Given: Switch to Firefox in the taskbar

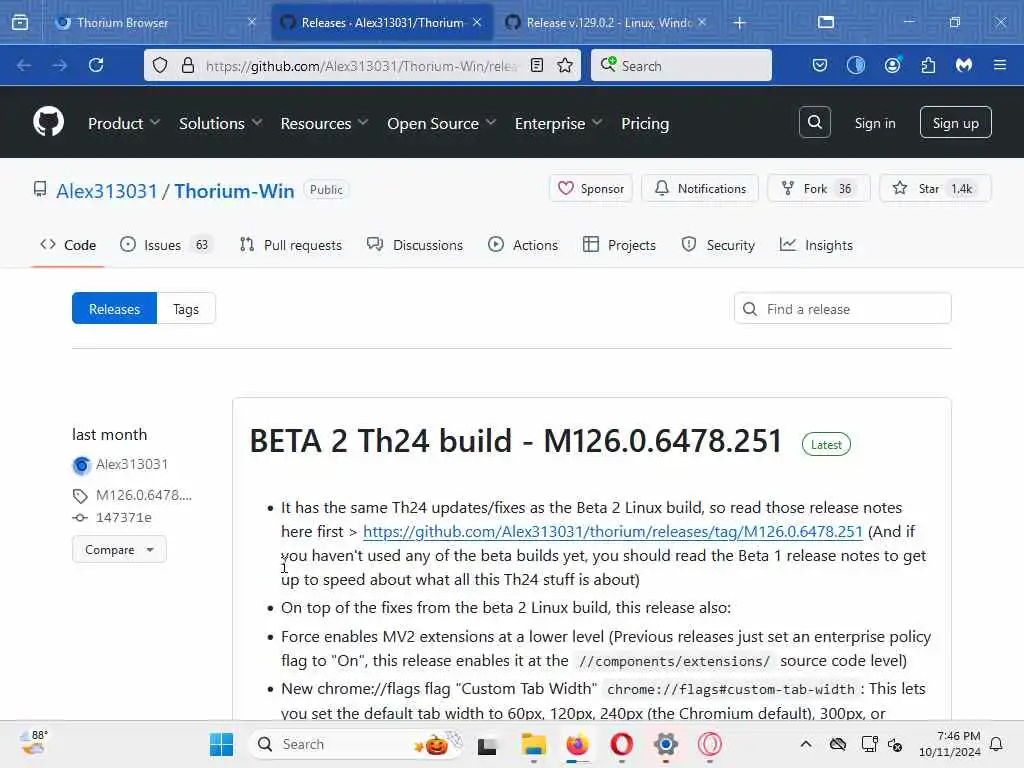Looking at the screenshot, I should [x=577, y=744].
